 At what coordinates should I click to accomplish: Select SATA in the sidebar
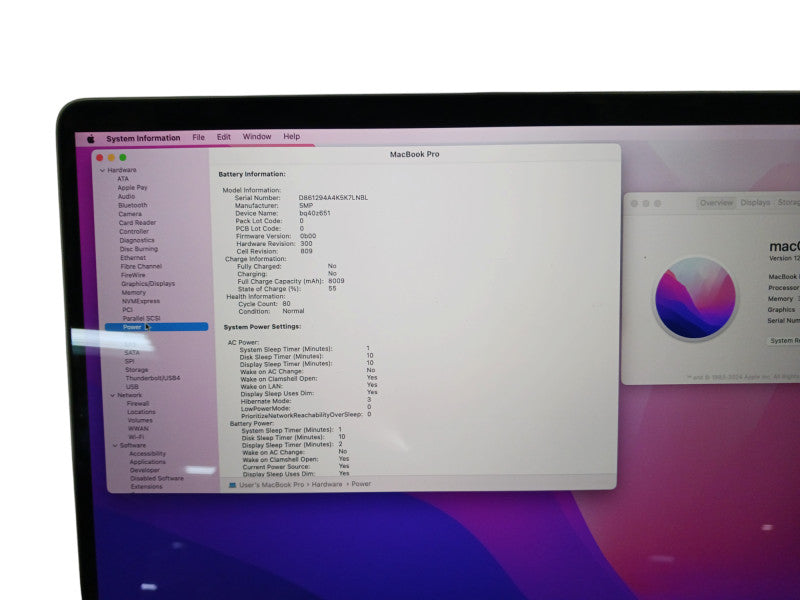pos(132,353)
